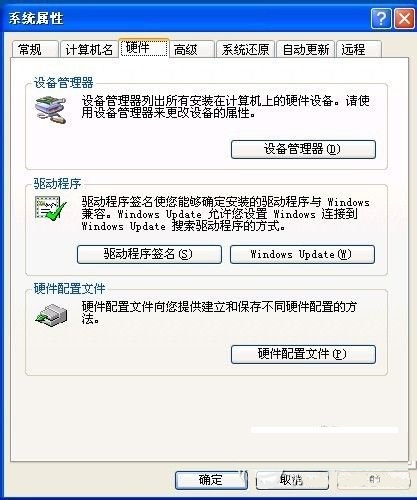Click the 驱动程序签名(S) button
Screen dimensions: 417x500
pos(149,254)
